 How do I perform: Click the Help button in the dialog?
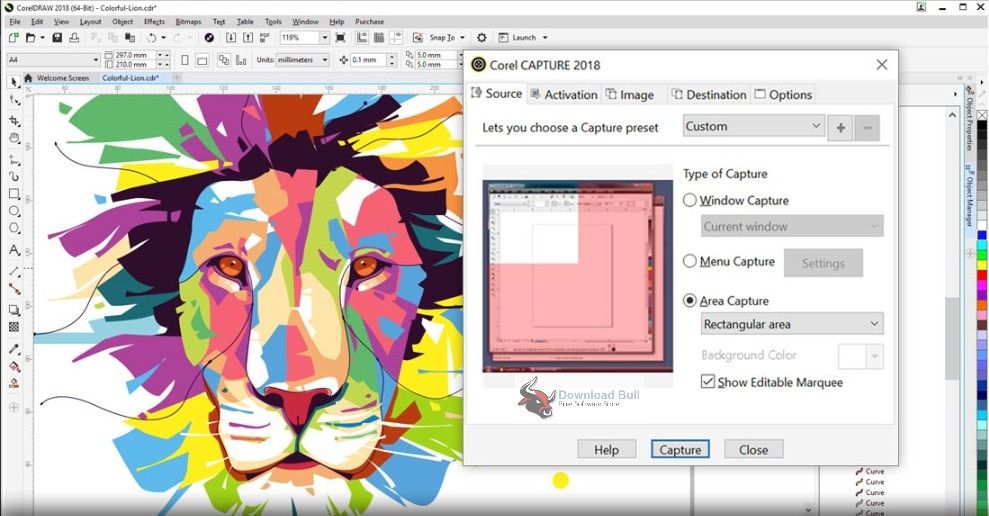click(606, 450)
